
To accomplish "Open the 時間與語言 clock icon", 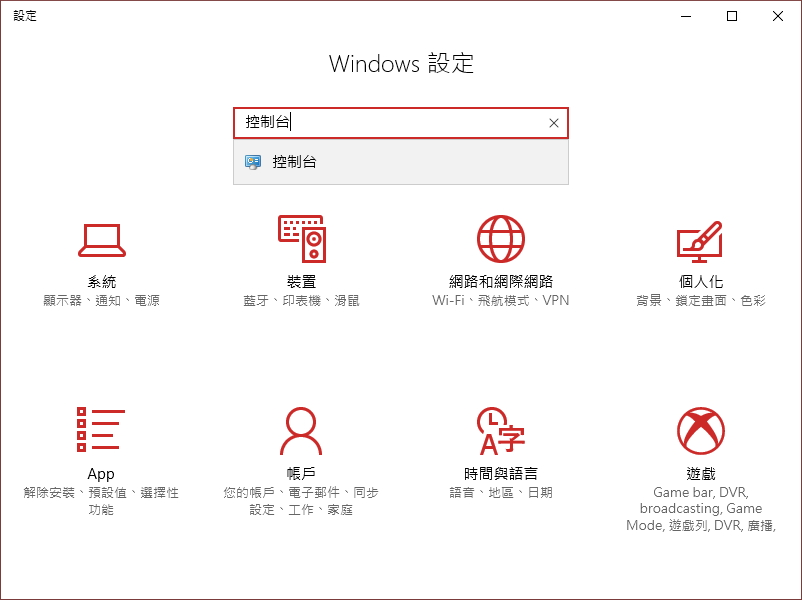I will tap(501, 431).
